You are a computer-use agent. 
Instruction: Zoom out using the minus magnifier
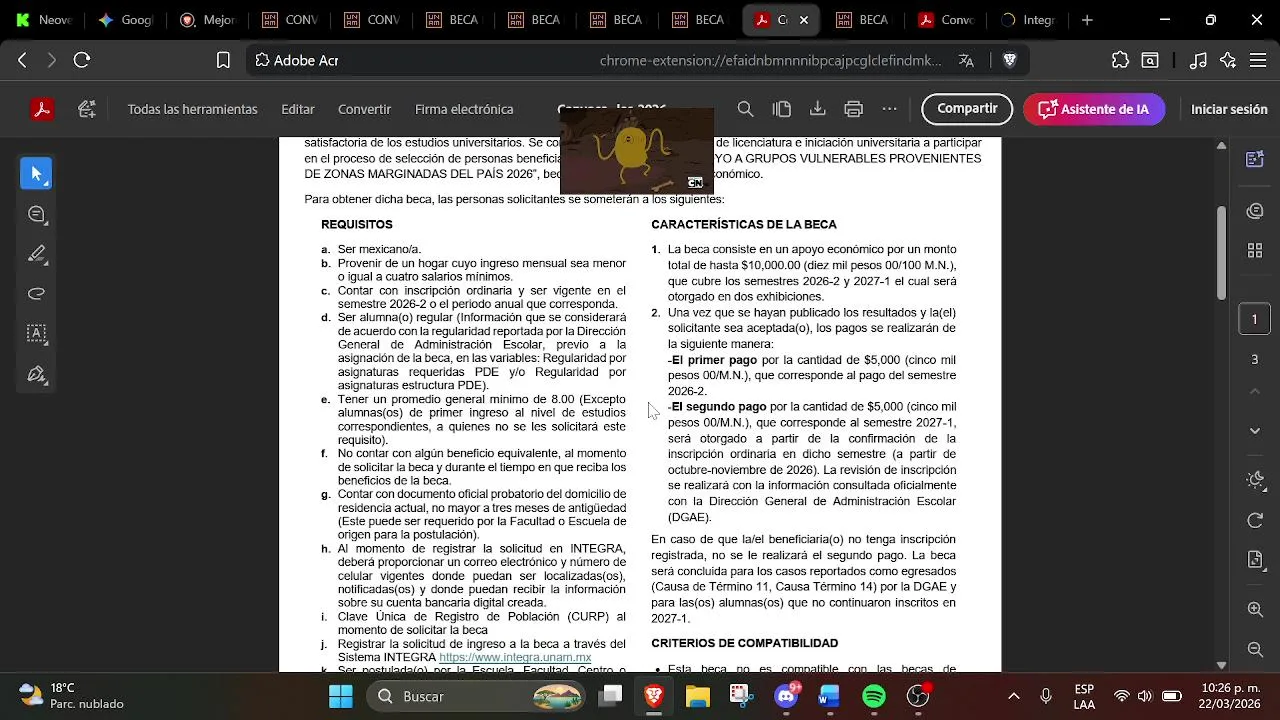pos(1255,650)
